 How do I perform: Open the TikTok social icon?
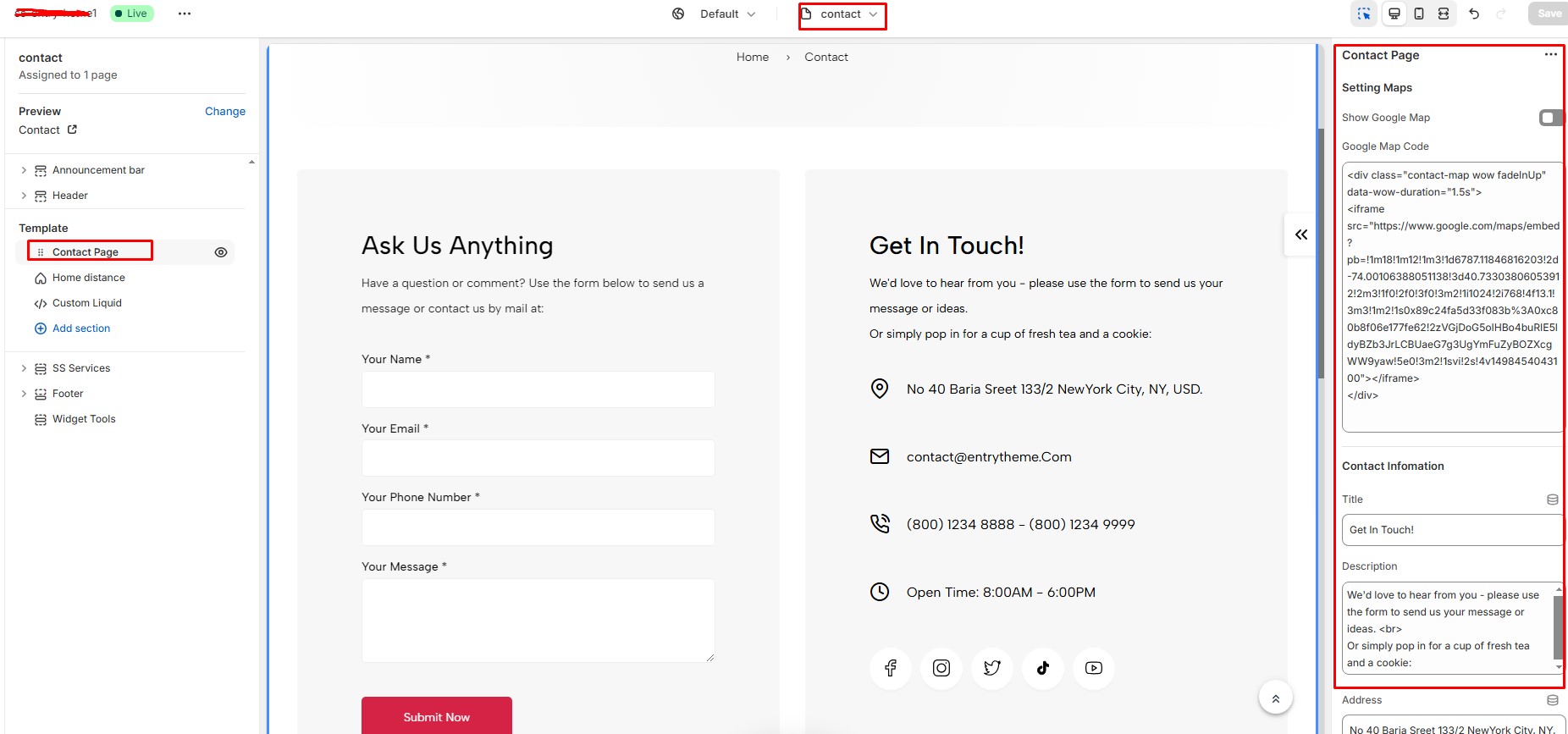(x=1042, y=668)
